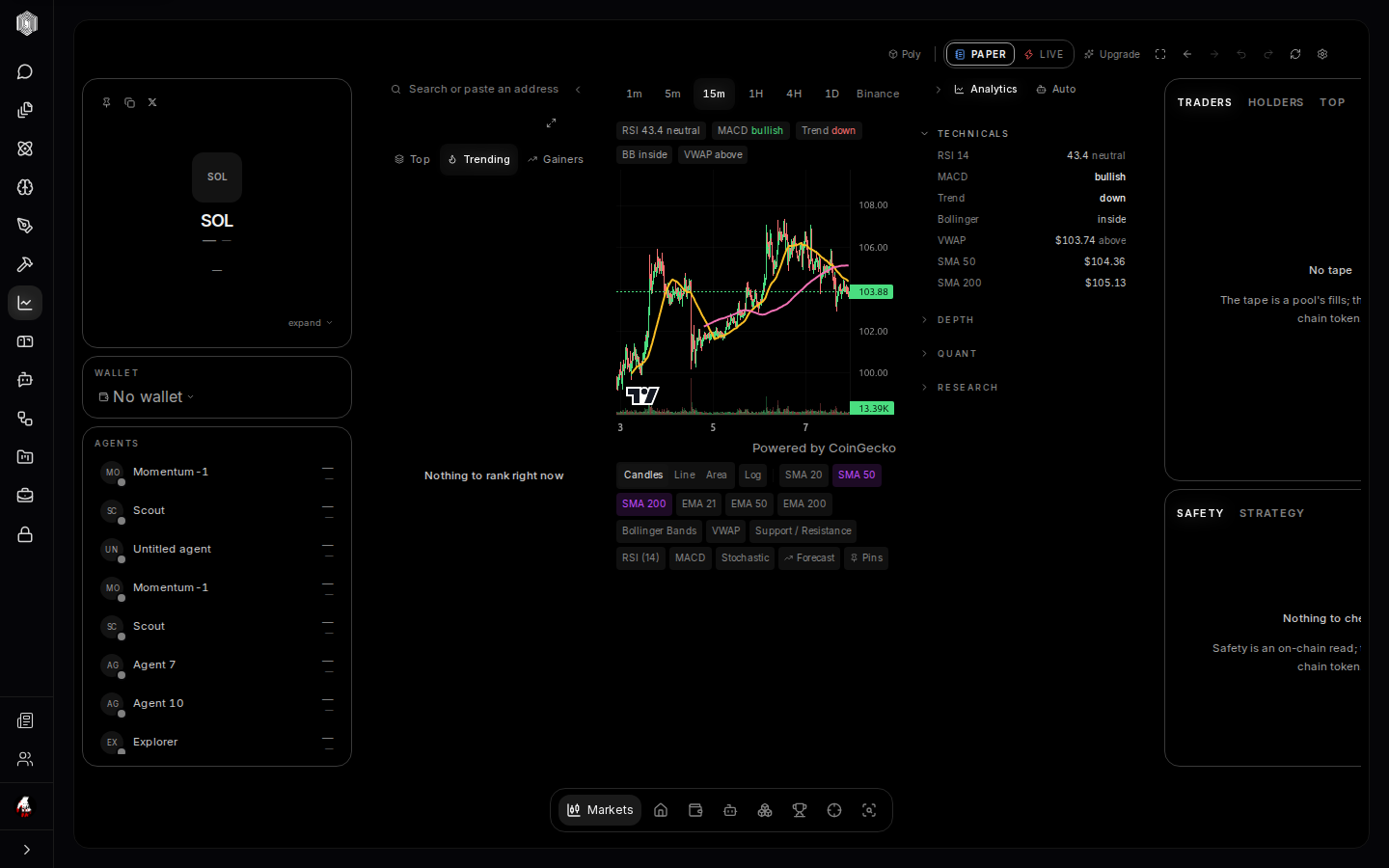Image resolution: width=1389 pixels, height=868 pixels.
Task: Click the Poly button in top bar
Action: 905,54
